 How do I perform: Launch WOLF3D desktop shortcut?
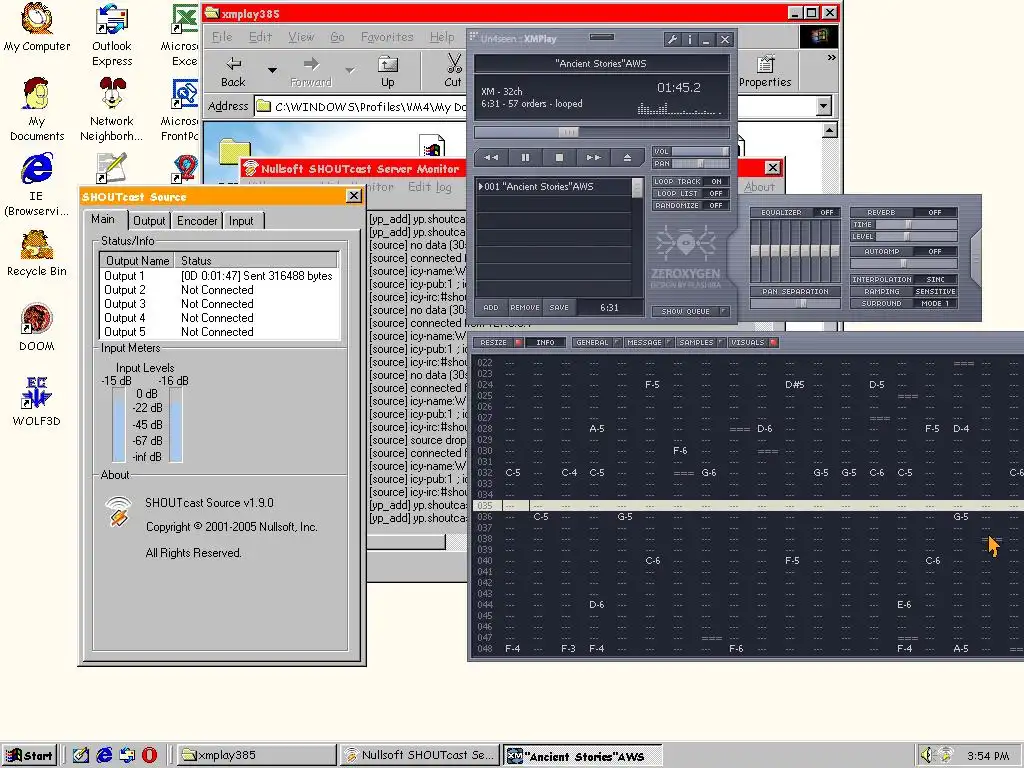(37, 403)
